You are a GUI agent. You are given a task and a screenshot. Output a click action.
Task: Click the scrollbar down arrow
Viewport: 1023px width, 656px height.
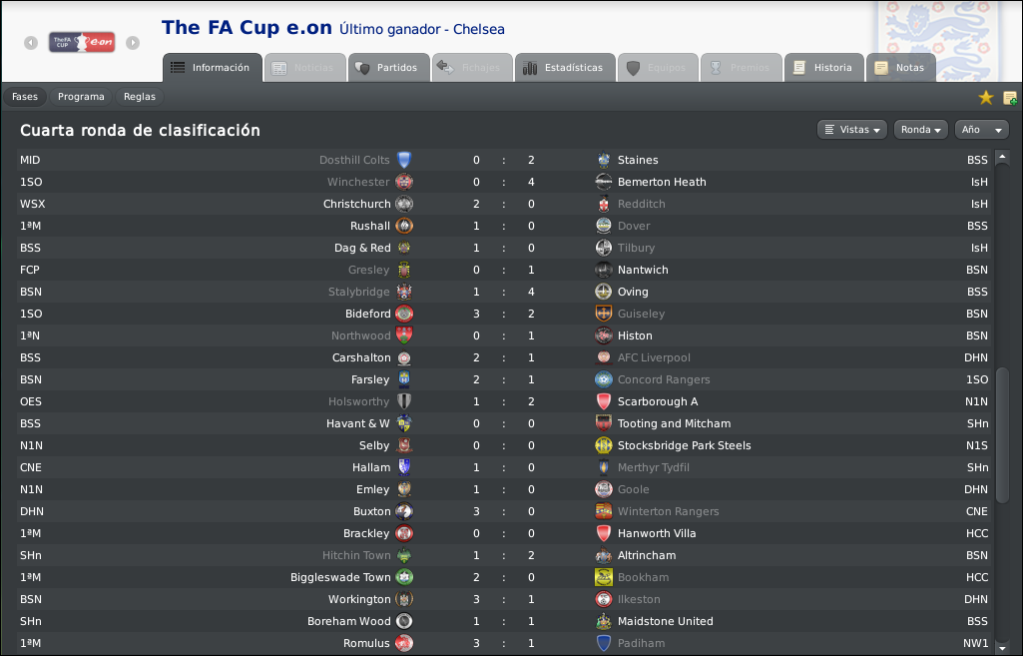1003,647
